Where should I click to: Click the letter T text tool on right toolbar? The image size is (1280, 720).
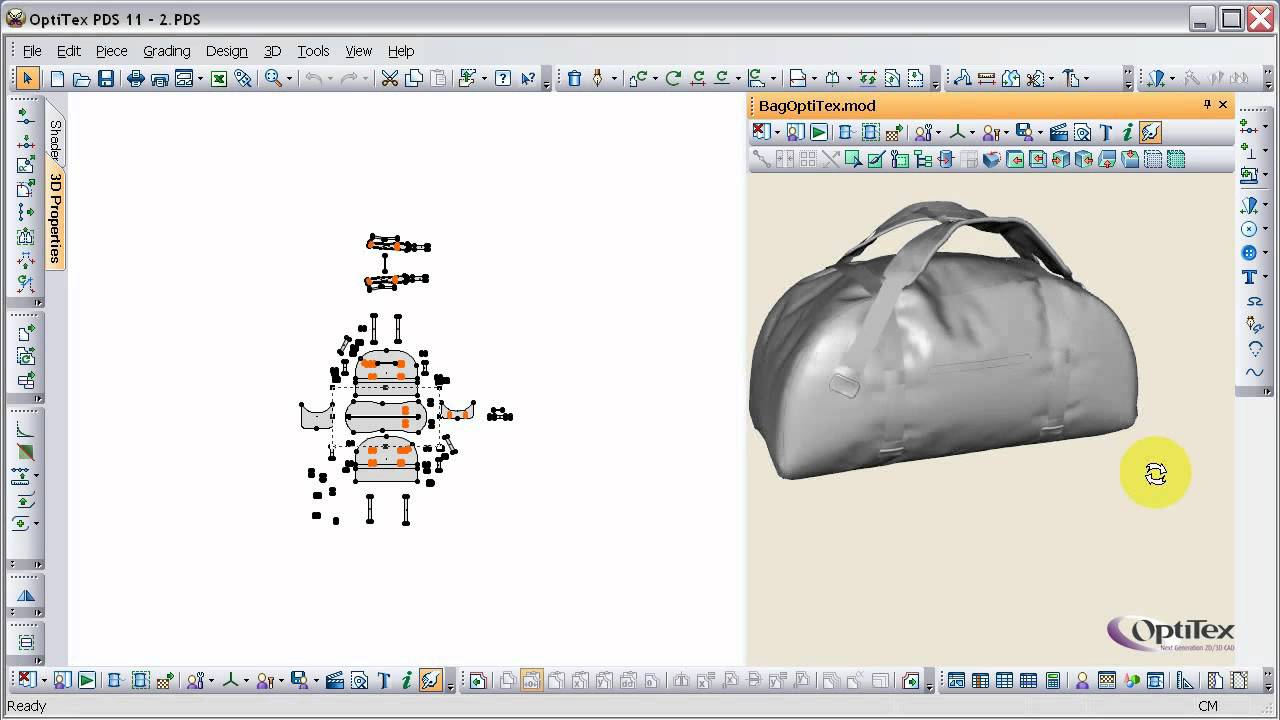pos(1249,277)
